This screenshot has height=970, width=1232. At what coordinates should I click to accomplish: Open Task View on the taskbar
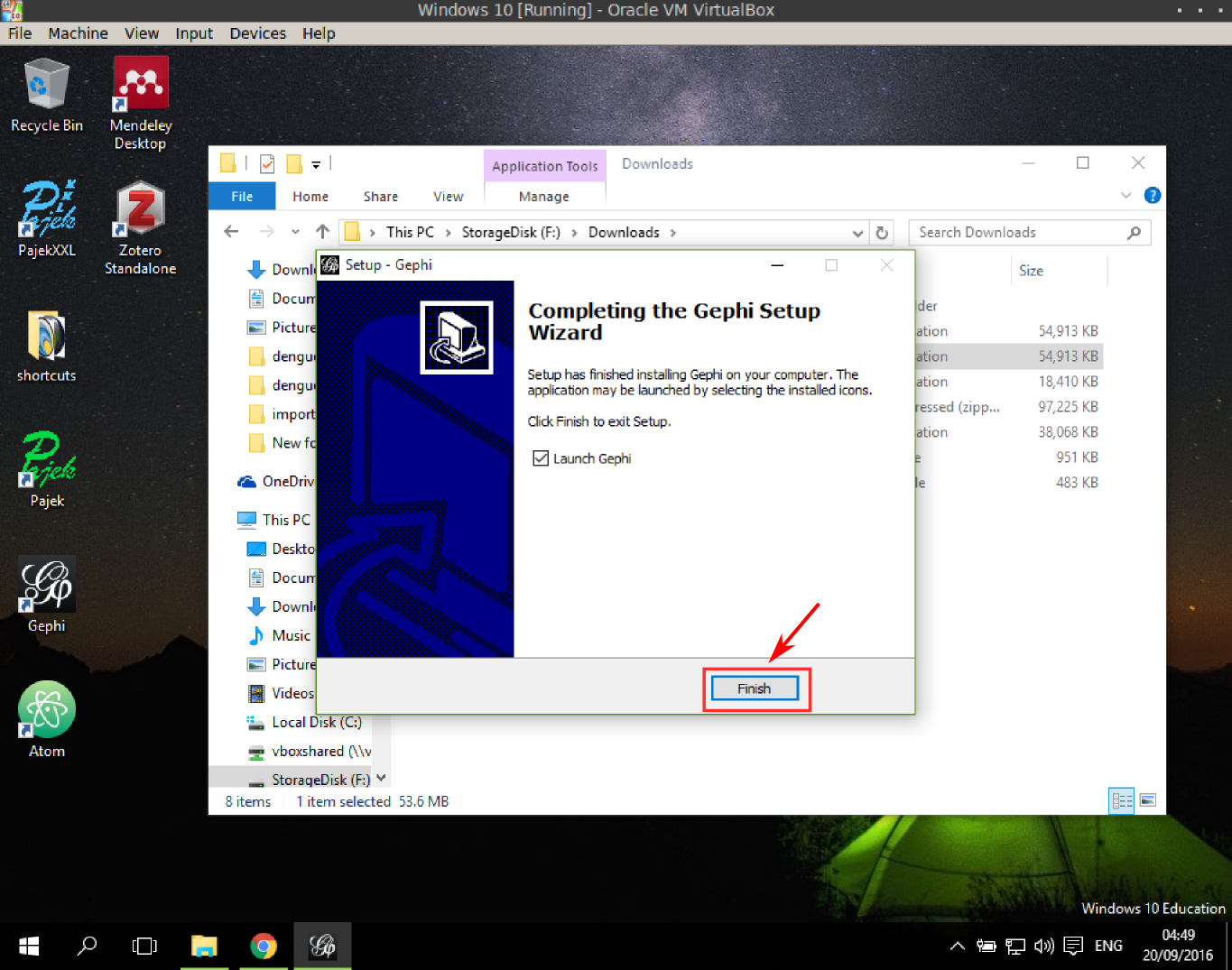coord(144,946)
